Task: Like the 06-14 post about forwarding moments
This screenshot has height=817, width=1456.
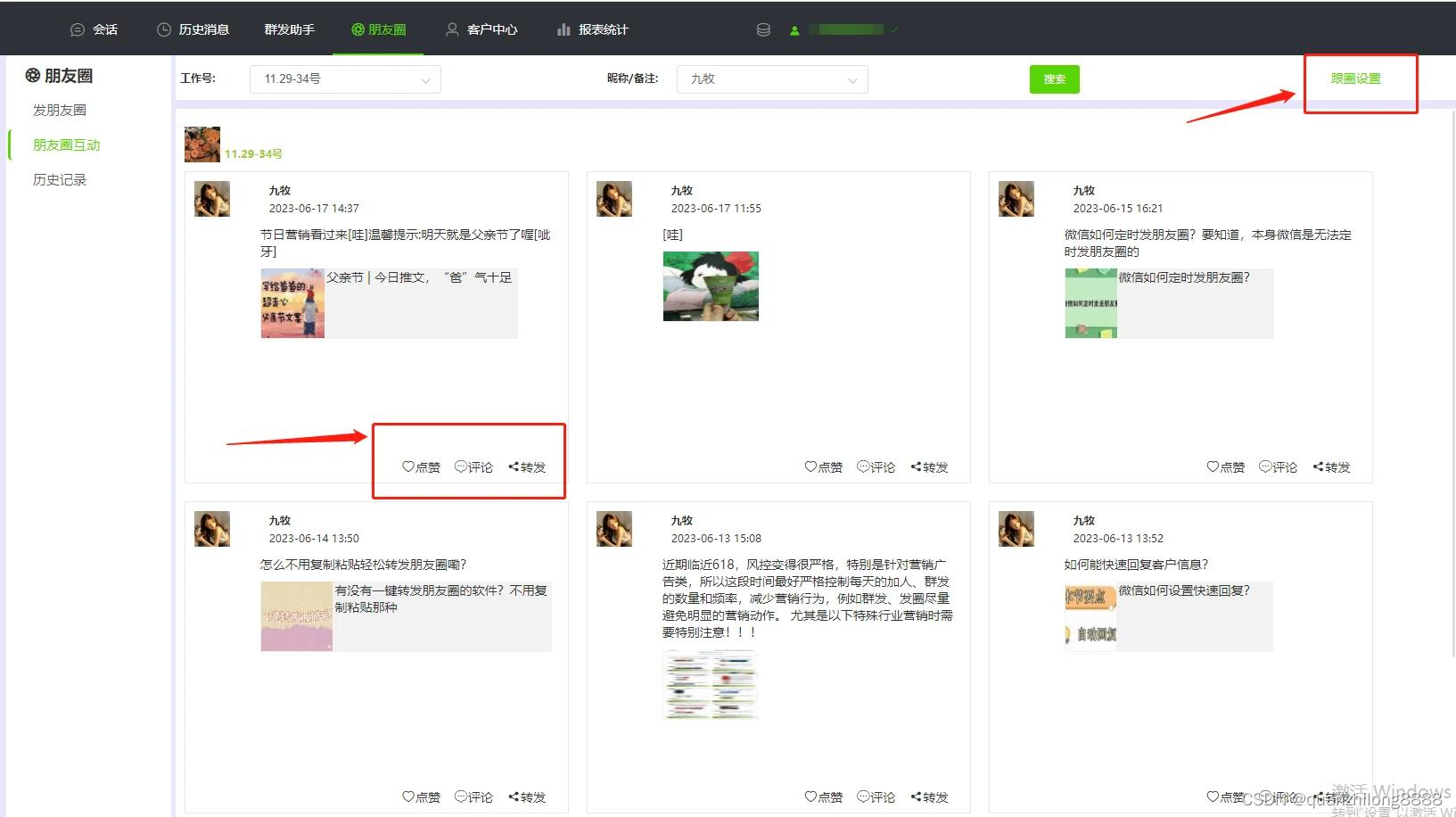Action: (420, 796)
